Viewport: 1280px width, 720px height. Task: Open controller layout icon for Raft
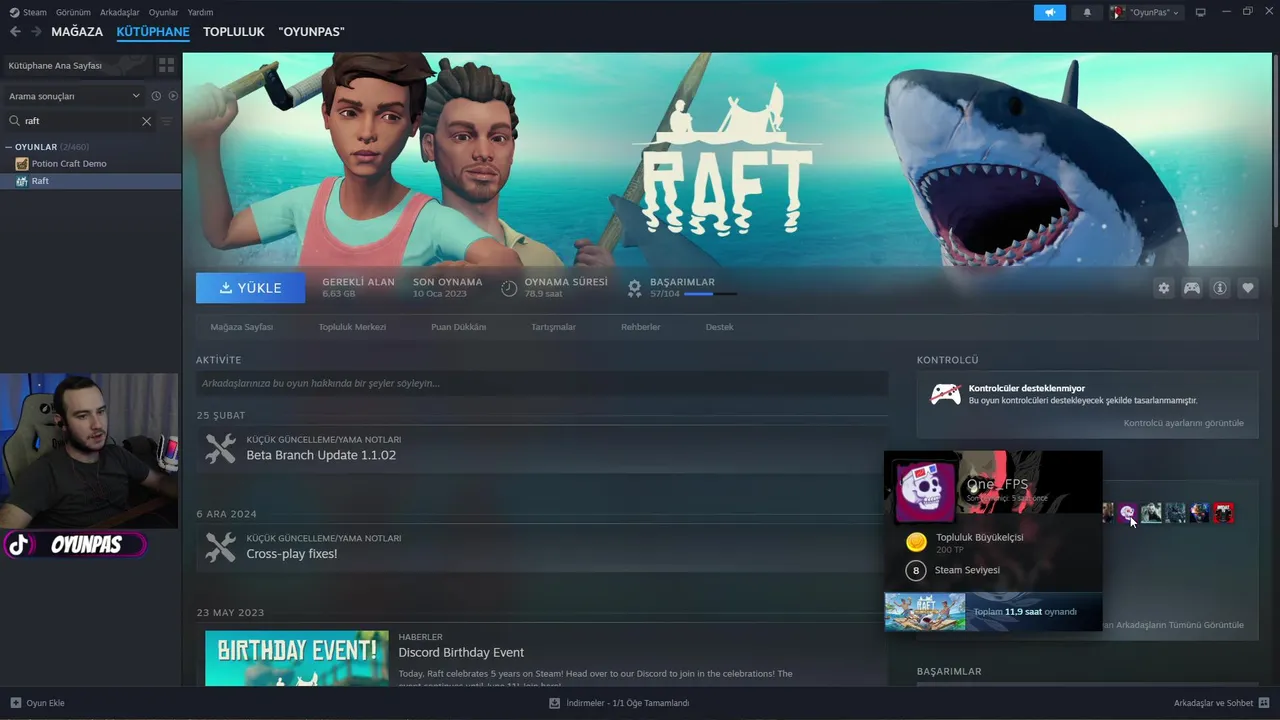tap(1192, 288)
